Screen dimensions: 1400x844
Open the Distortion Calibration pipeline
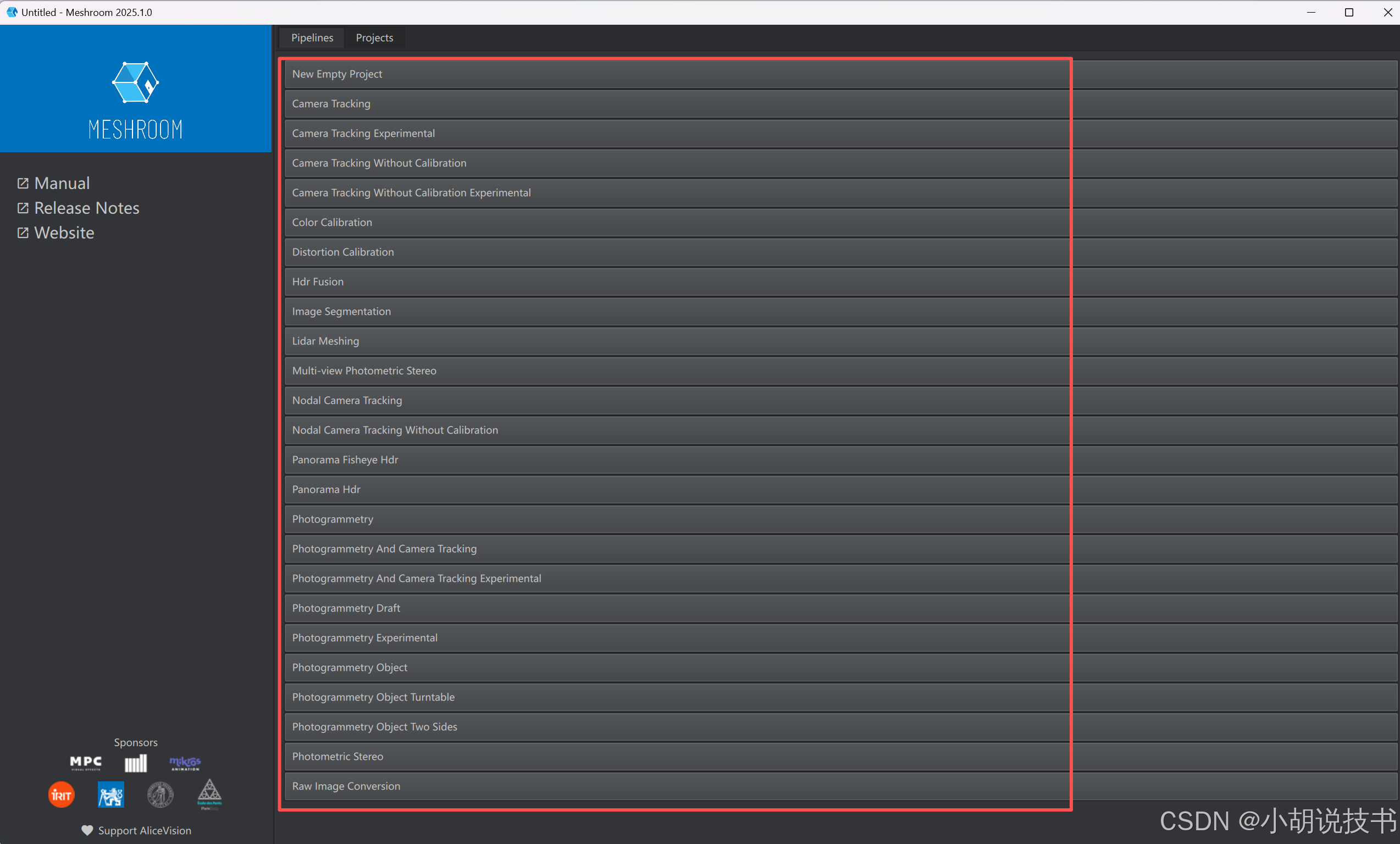pos(840,252)
